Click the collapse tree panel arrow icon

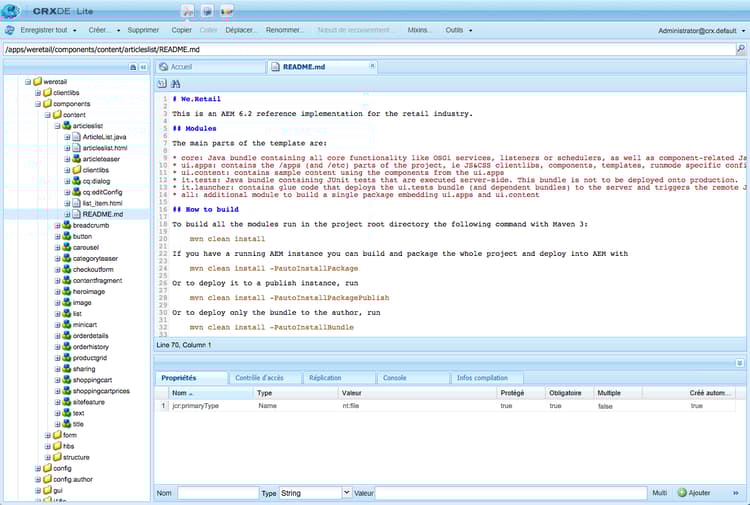(143, 67)
